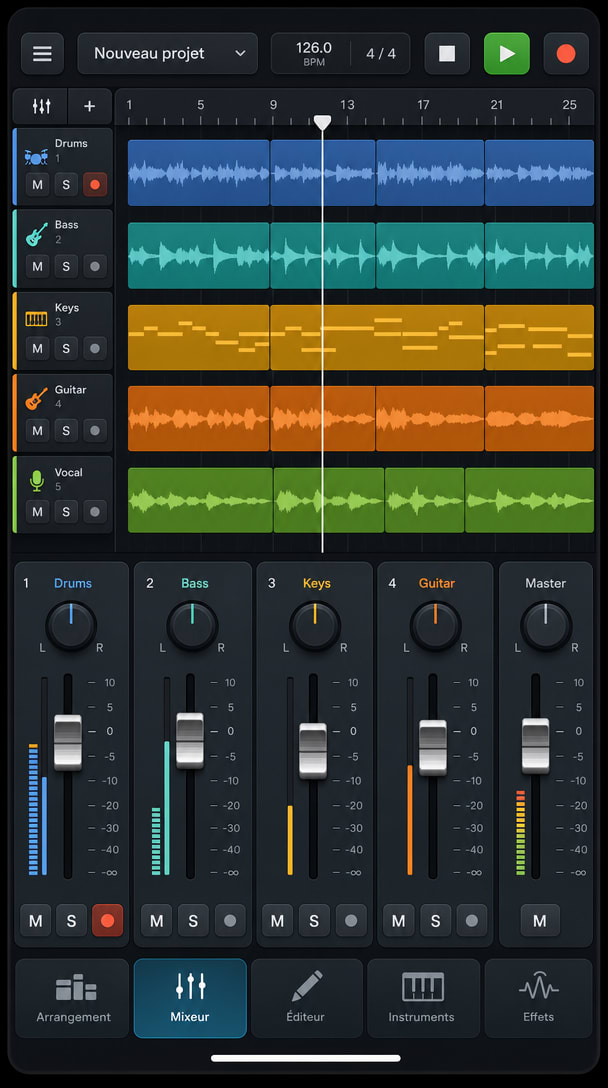Mute the Vocal track
The height and width of the screenshot is (1088, 608).
(37, 512)
